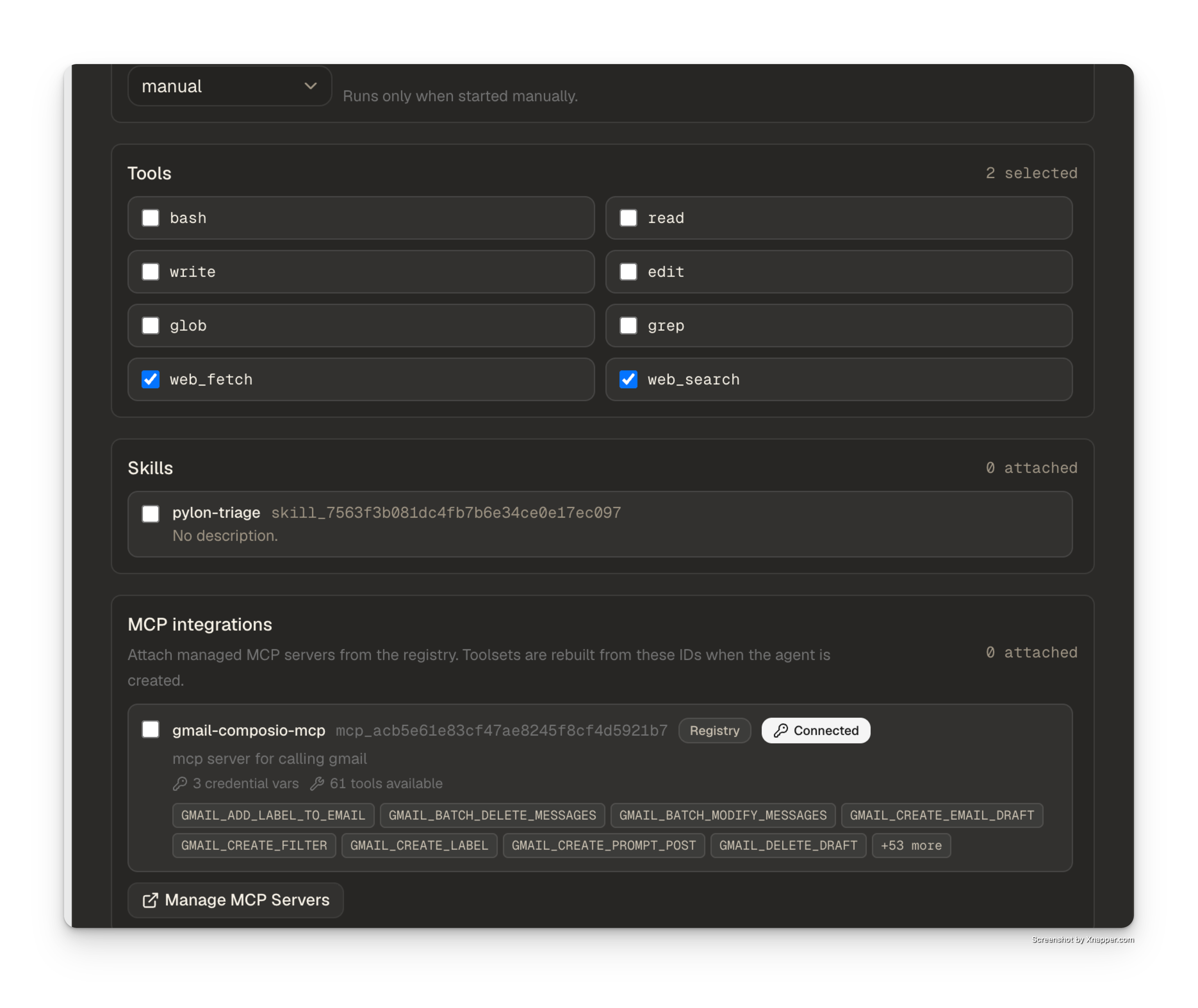Check the grep tool checkbox
Screen dimensions: 1198x1008
point(628,325)
